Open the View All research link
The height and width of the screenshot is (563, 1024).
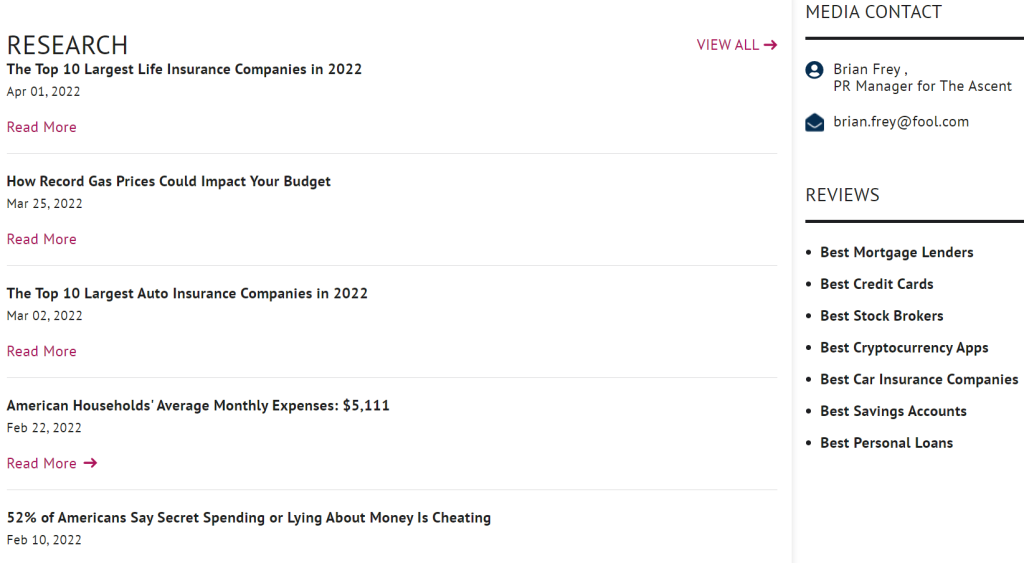click(737, 45)
